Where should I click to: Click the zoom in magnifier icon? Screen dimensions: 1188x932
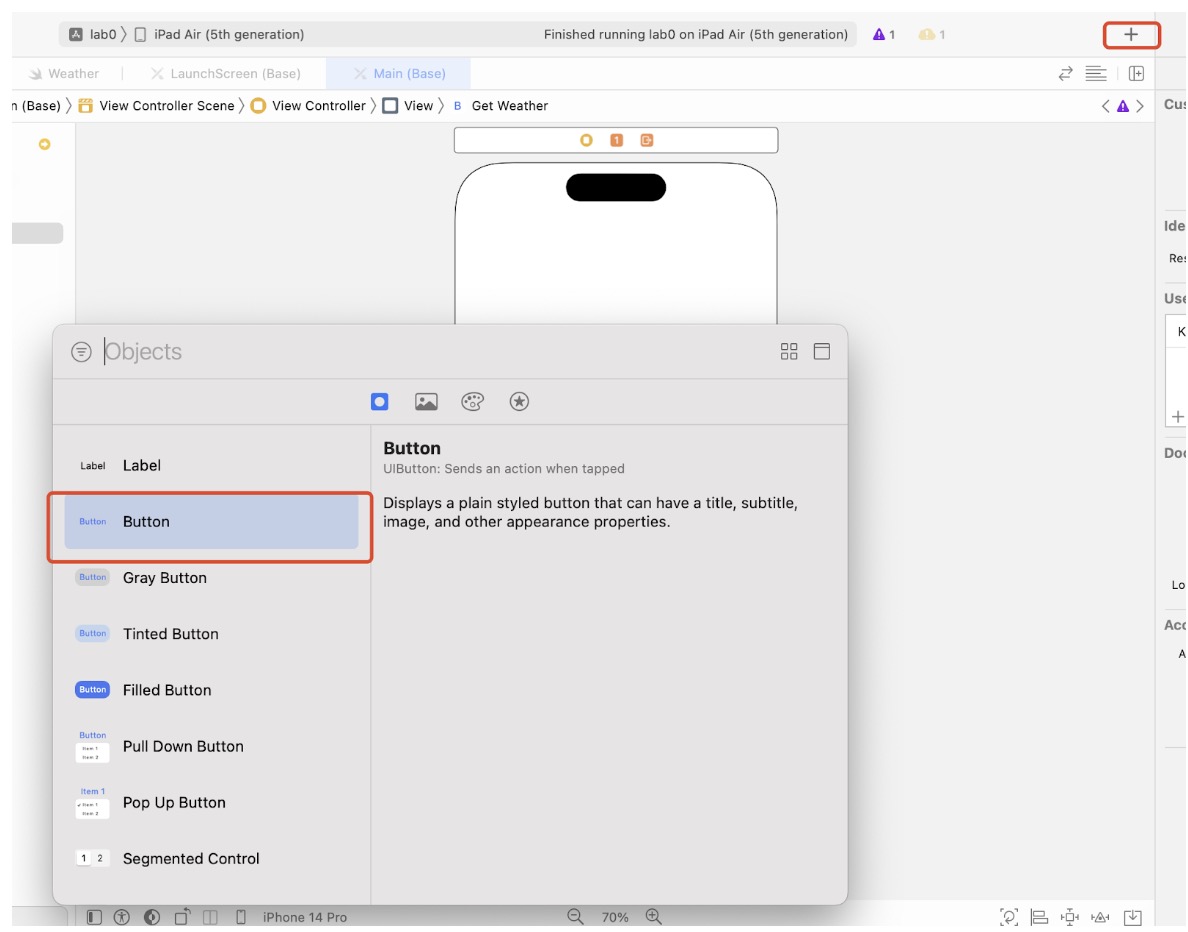pyautogui.click(x=653, y=917)
